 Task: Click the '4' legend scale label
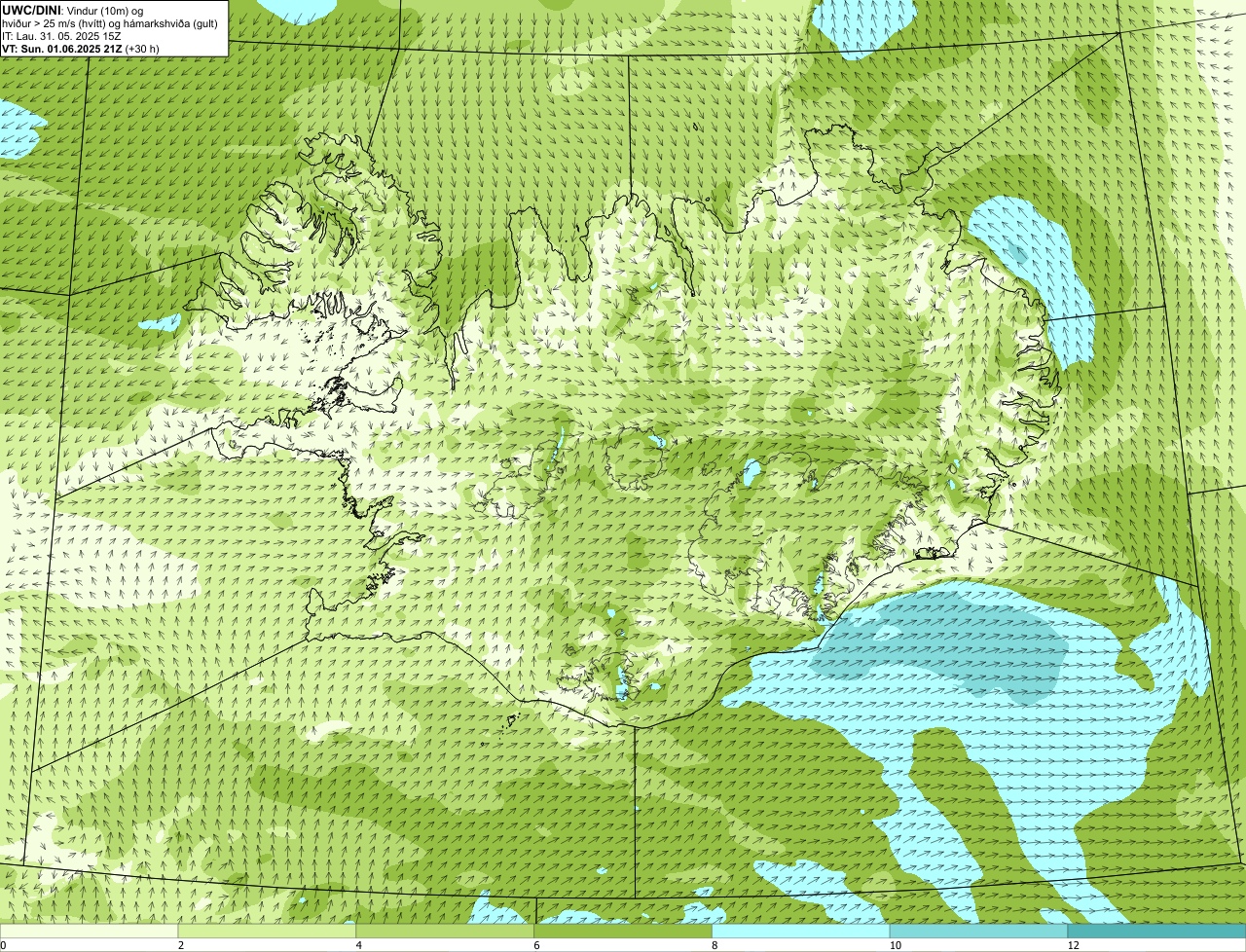pyautogui.click(x=359, y=945)
